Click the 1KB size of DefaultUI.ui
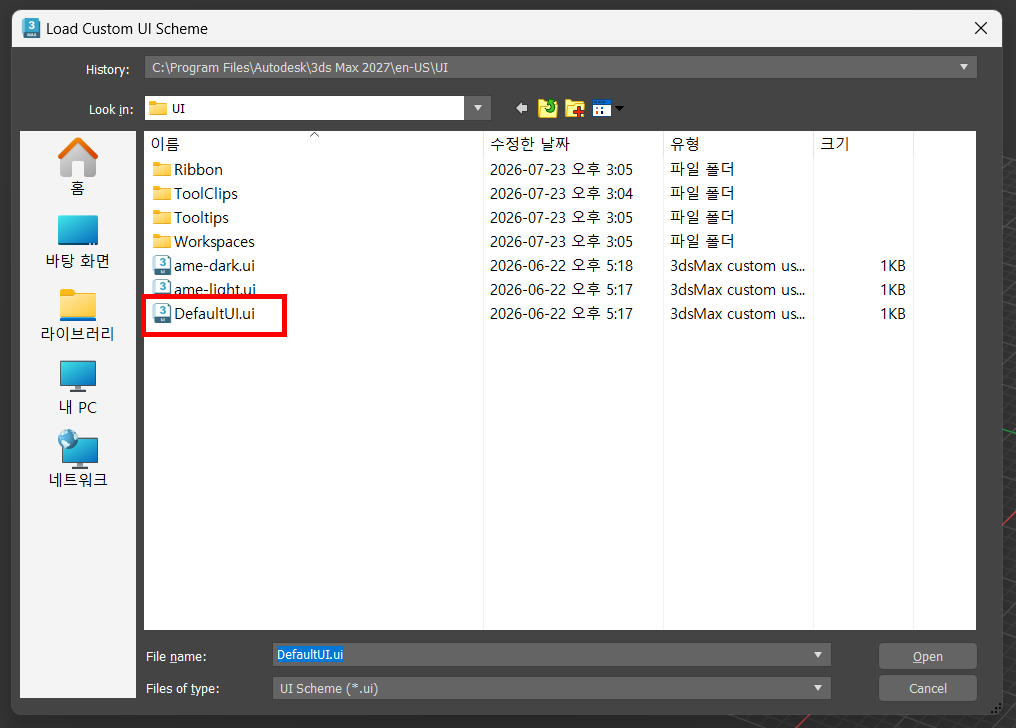1016x728 pixels. pyautogui.click(x=892, y=313)
